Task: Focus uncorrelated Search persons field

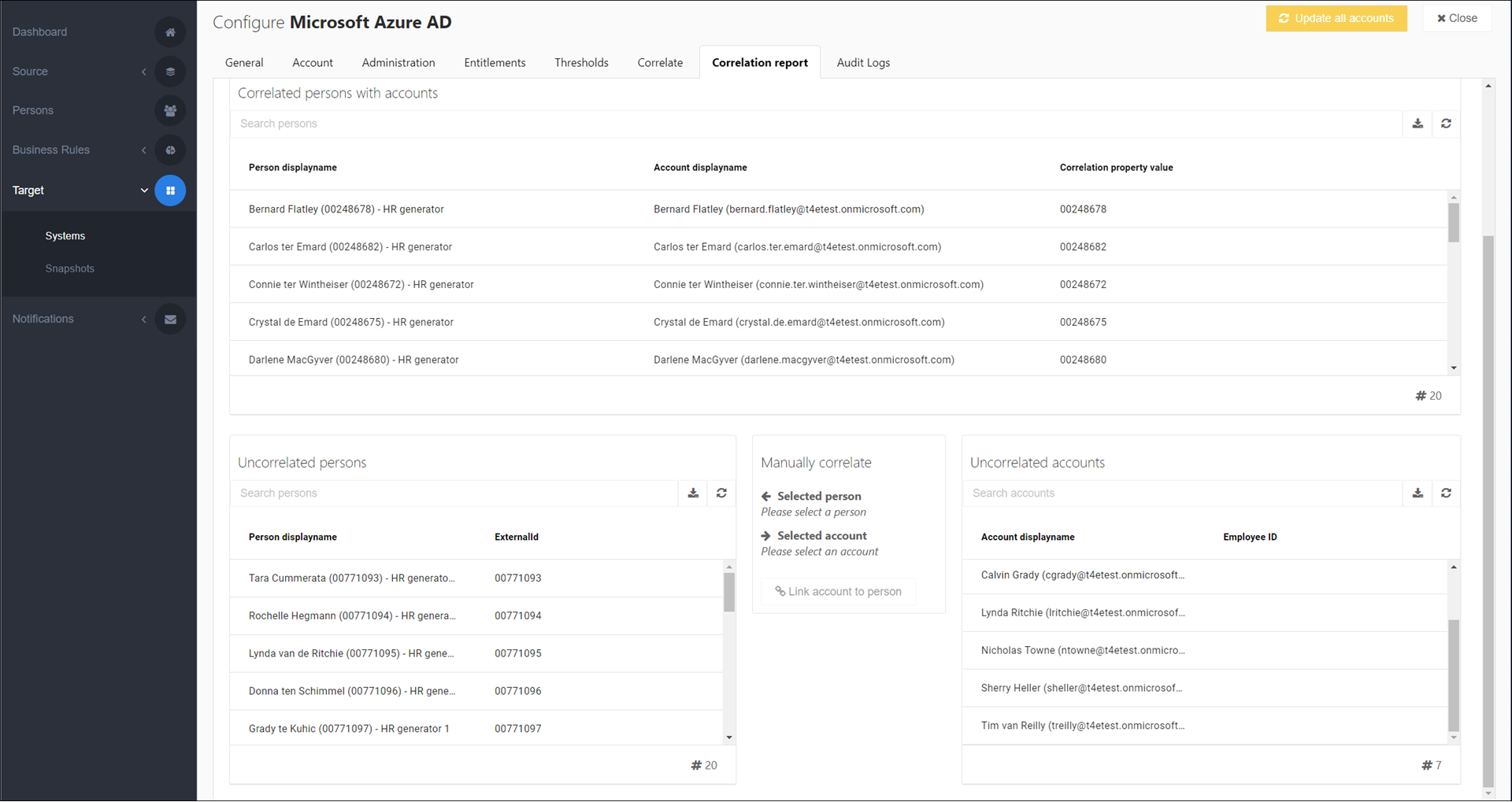Action: point(454,493)
